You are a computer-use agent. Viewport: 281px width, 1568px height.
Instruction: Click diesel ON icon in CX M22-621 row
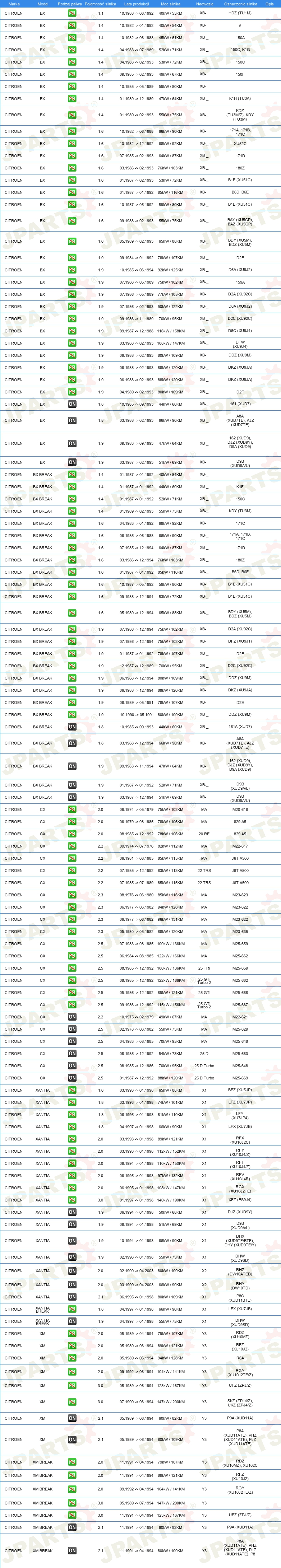click(72, 1017)
